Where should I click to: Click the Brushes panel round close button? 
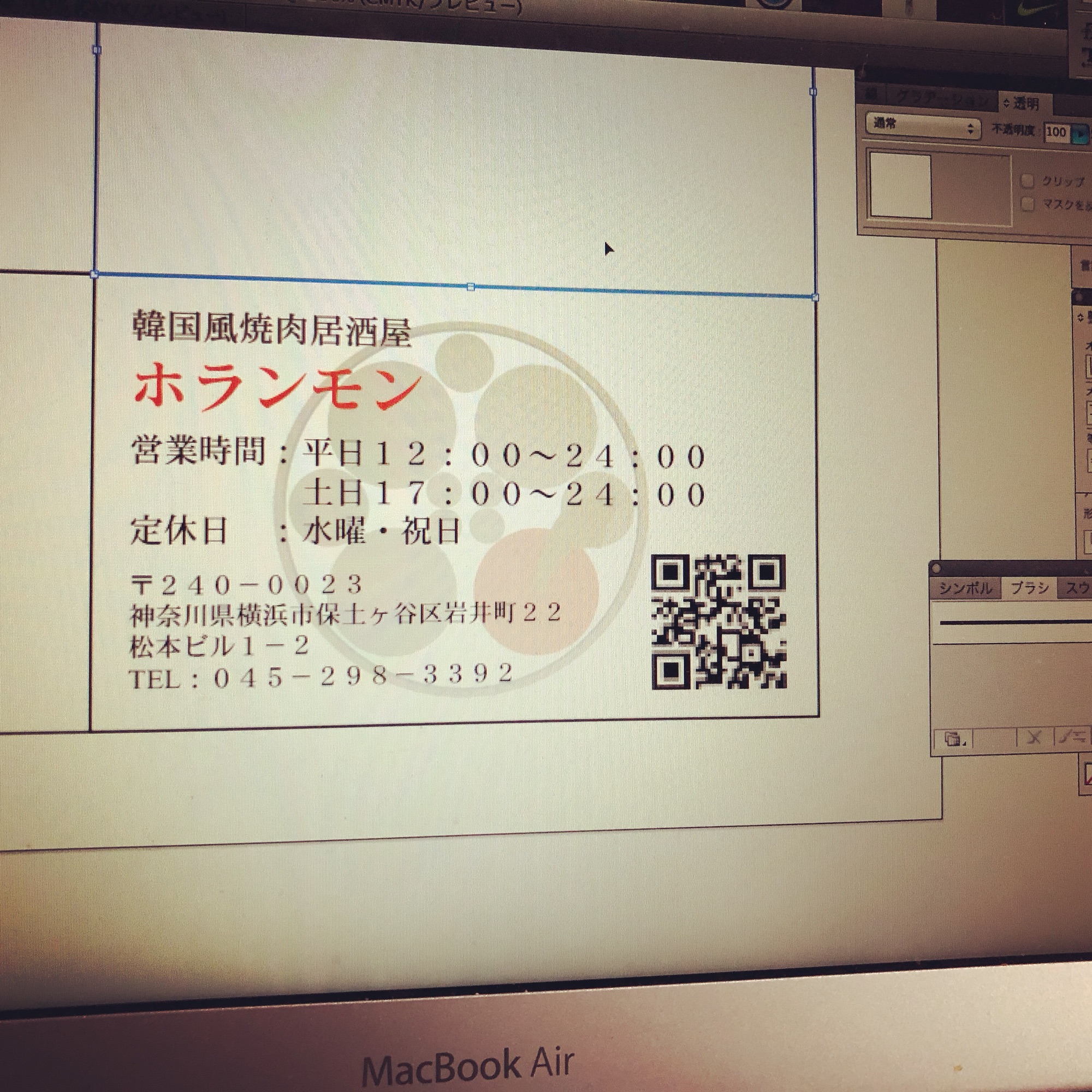click(x=936, y=568)
